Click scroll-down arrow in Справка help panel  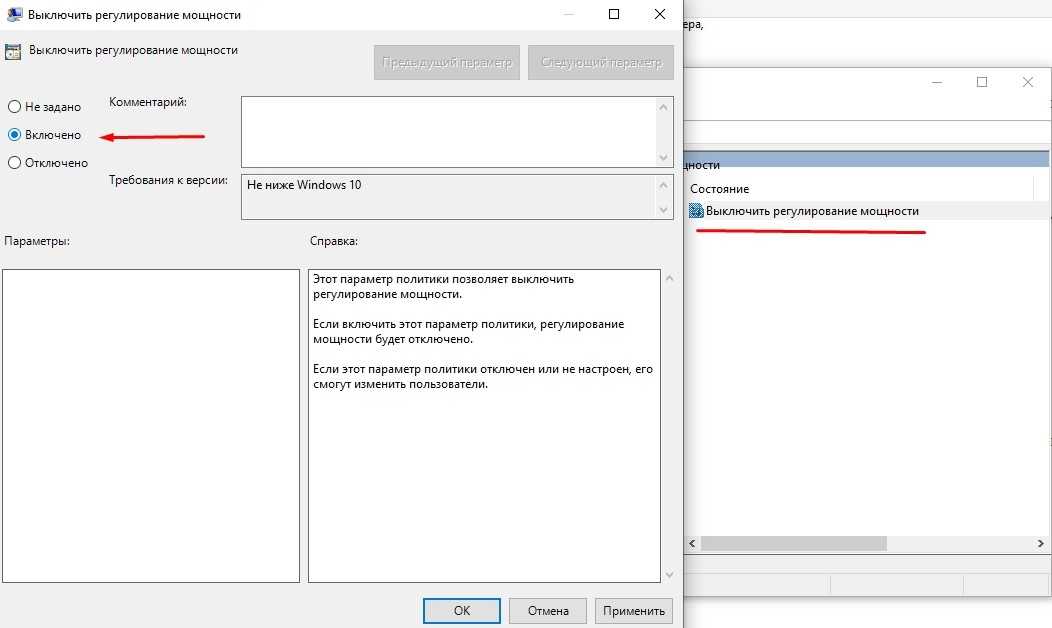point(668,574)
